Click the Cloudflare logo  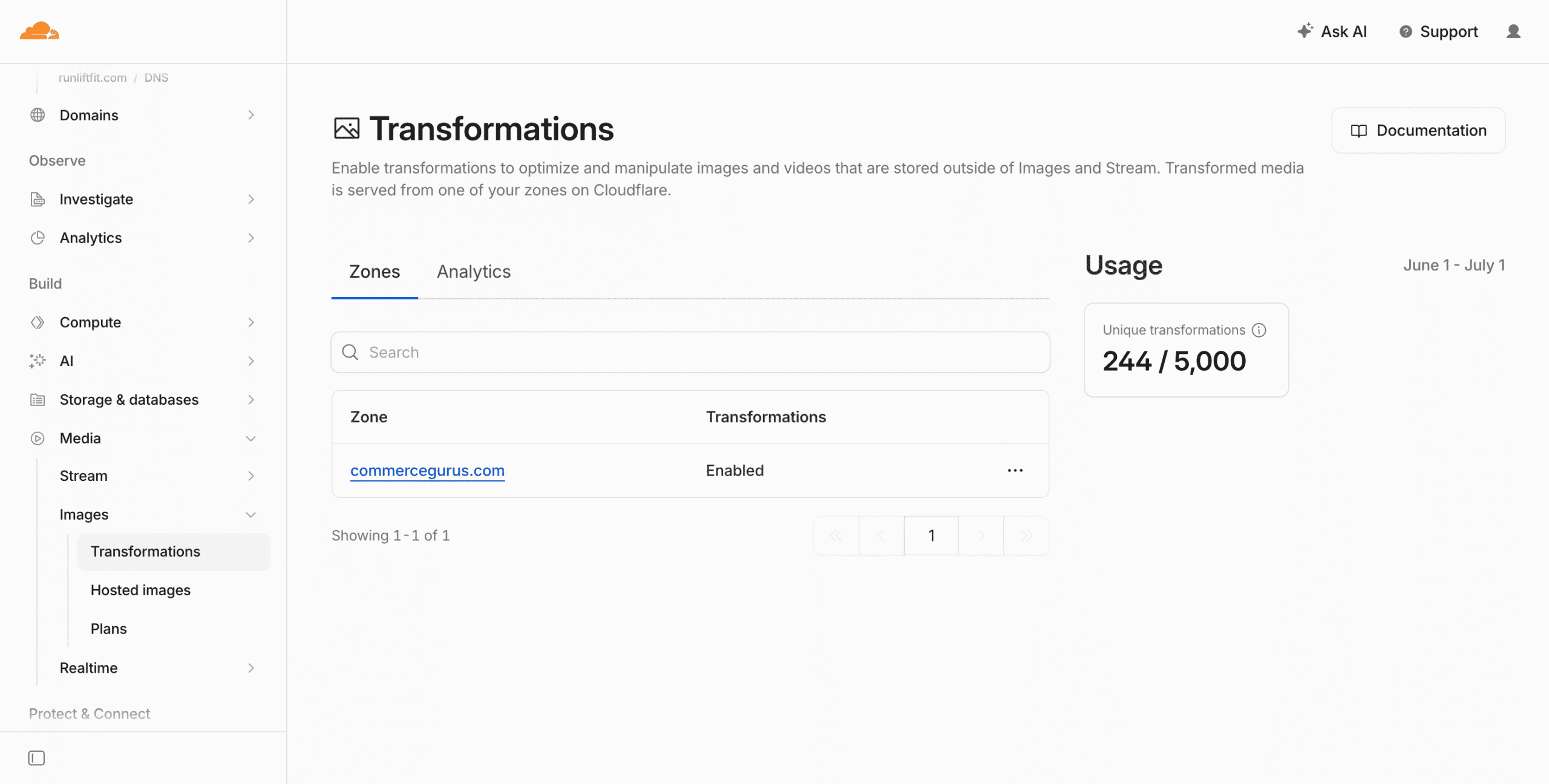39,31
